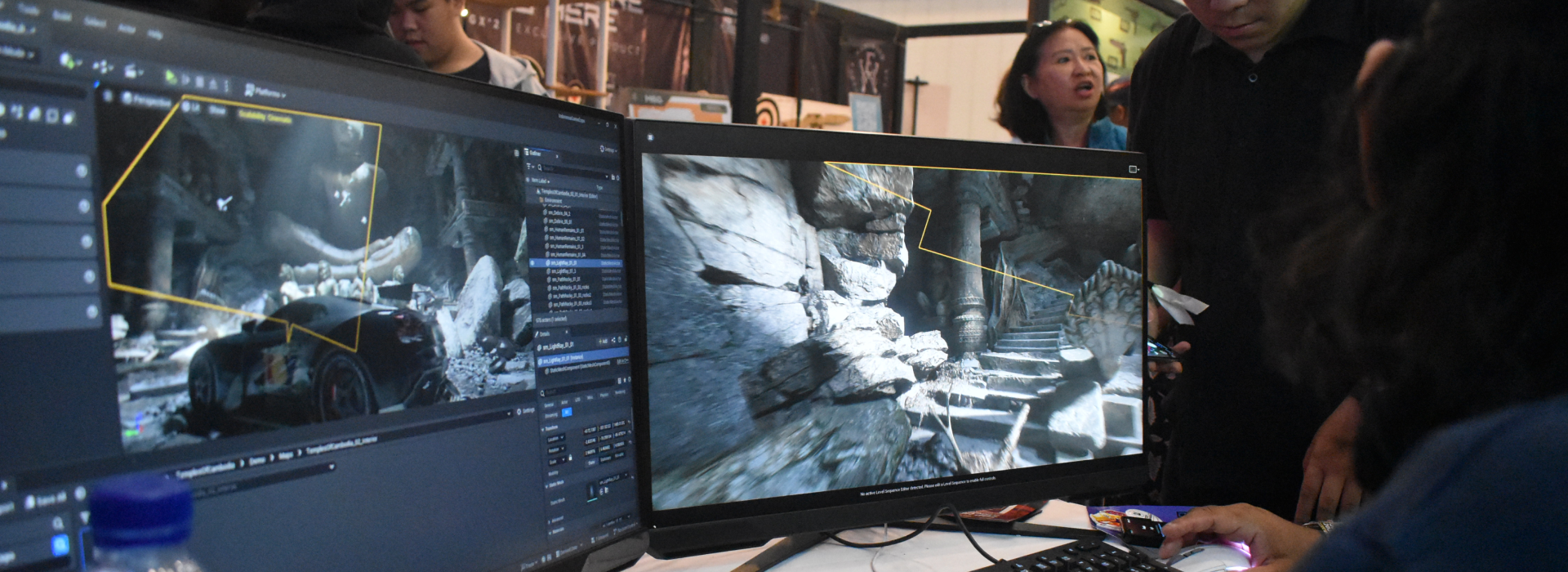
Task: Click the Show button in viewport toolbar
Action: [x=217, y=109]
